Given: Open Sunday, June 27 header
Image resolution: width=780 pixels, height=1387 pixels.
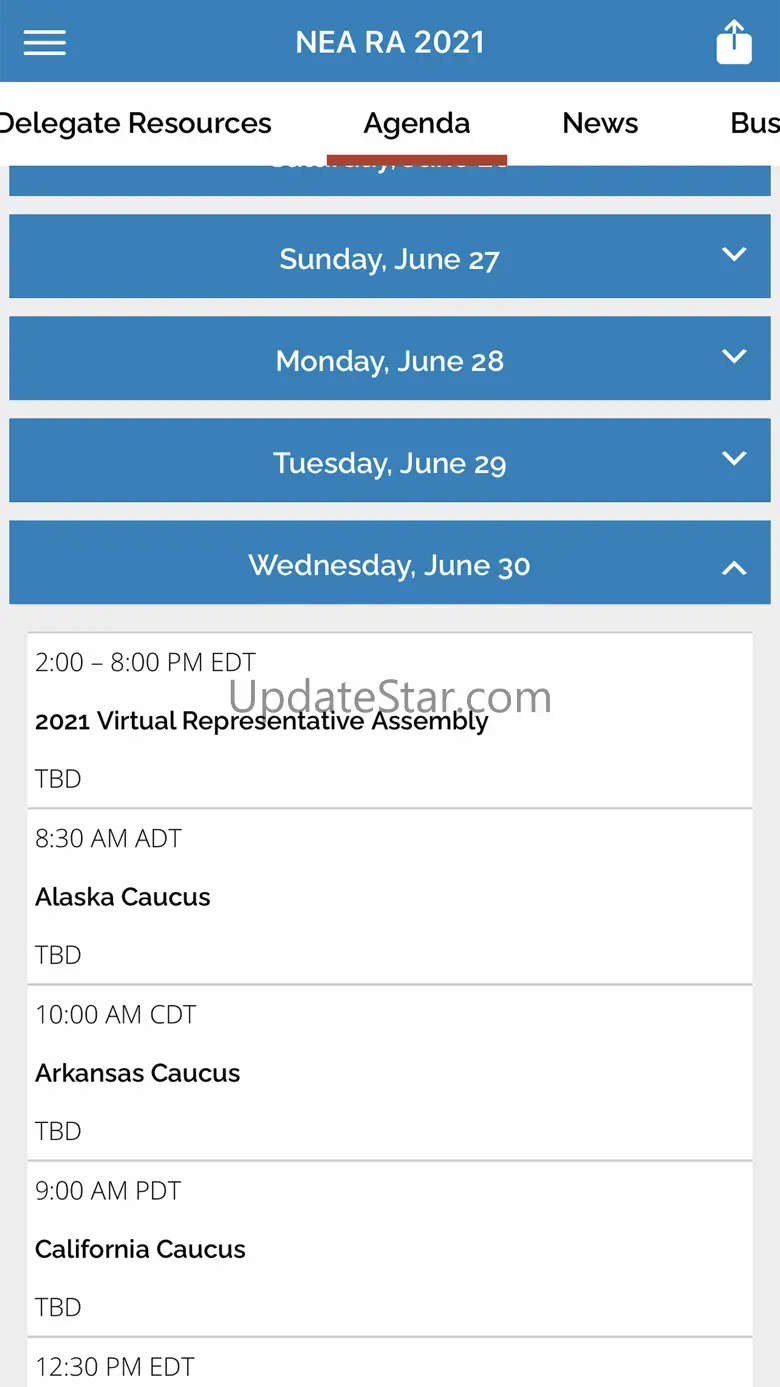Looking at the screenshot, I should 389,259.
